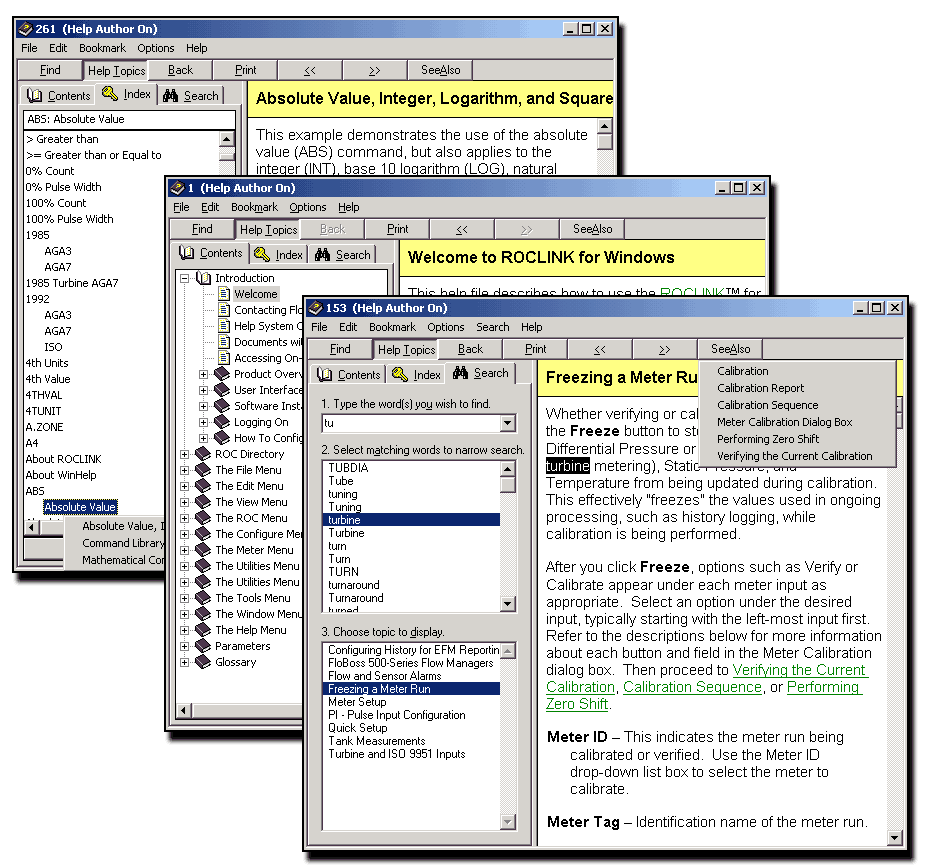Click the Index list scroll up arrow in window 261

point(226,139)
